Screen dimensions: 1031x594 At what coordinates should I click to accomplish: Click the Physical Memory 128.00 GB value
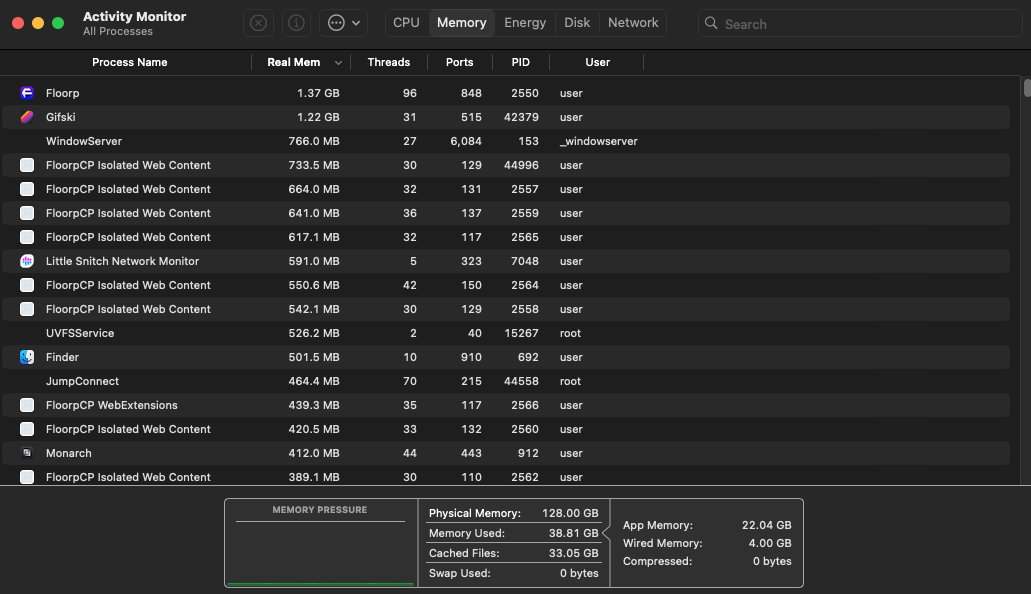[570, 514]
